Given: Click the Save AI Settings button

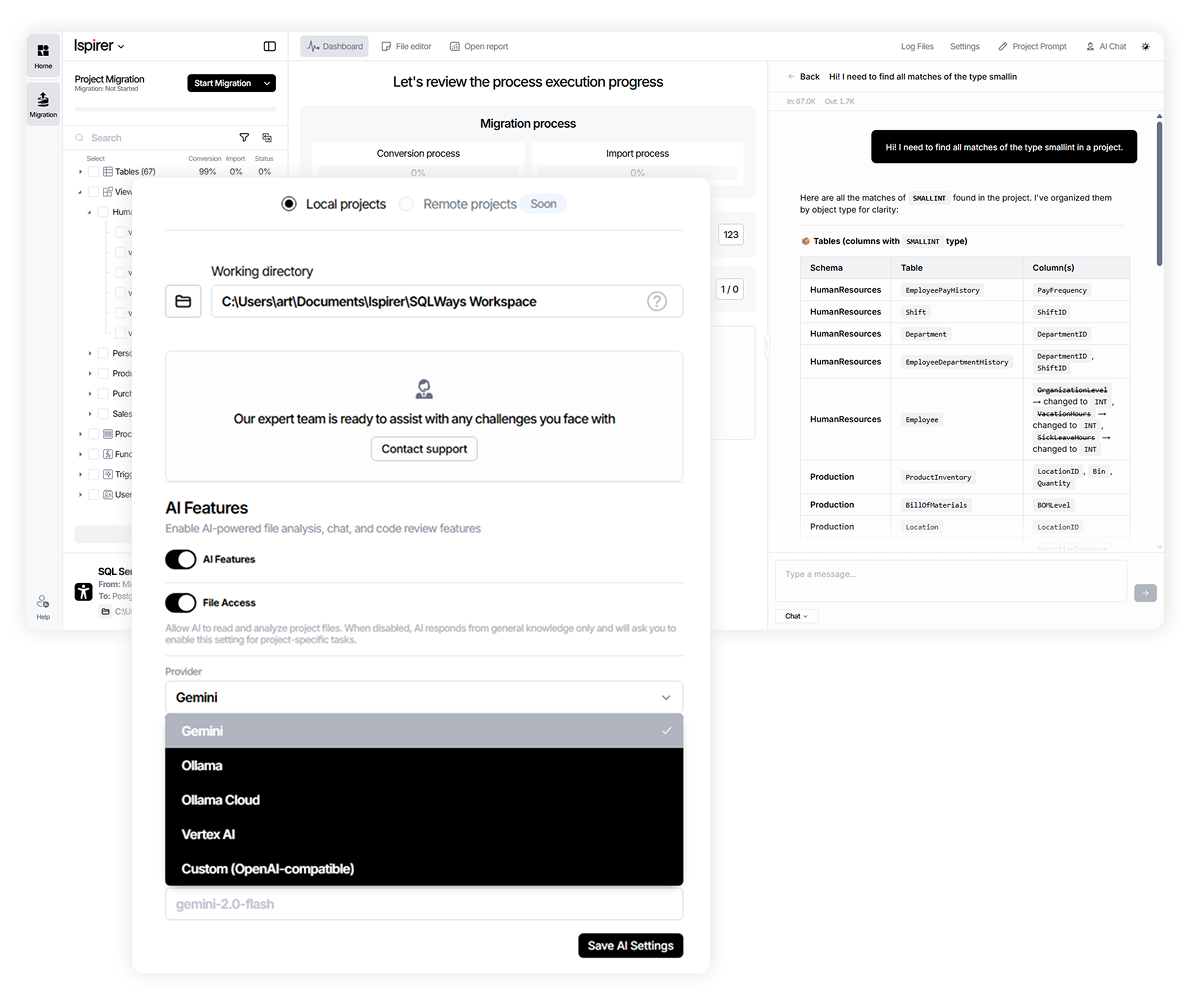Looking at the screenshot, I should 630,945.
